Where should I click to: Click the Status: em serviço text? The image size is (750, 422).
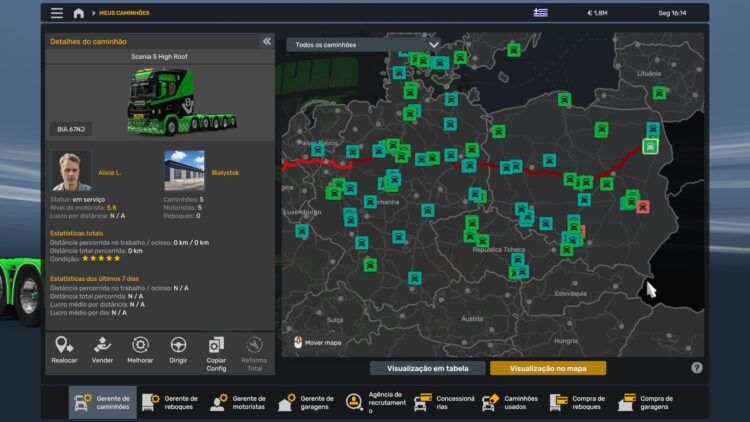pos(77,200)
